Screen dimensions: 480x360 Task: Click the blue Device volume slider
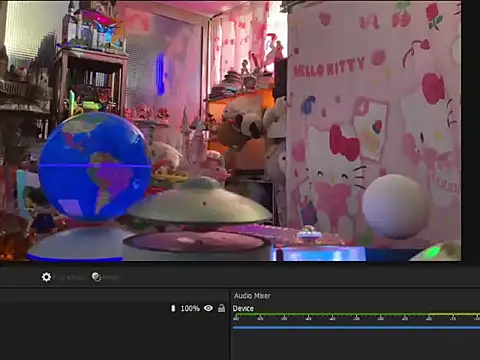point(356,328)
